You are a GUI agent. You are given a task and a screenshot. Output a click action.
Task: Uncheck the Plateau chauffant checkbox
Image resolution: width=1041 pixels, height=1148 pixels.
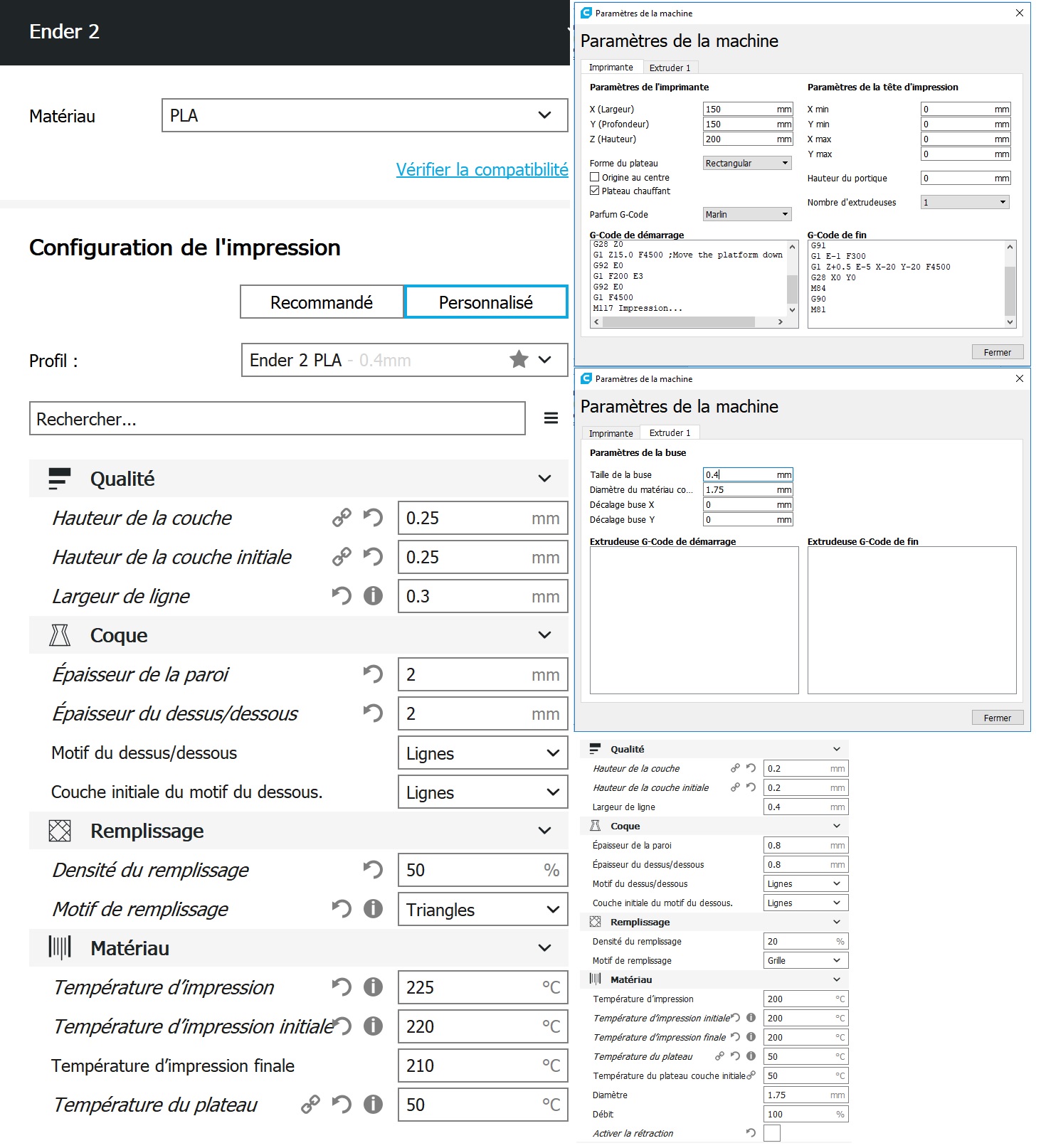tap(595, 191)
